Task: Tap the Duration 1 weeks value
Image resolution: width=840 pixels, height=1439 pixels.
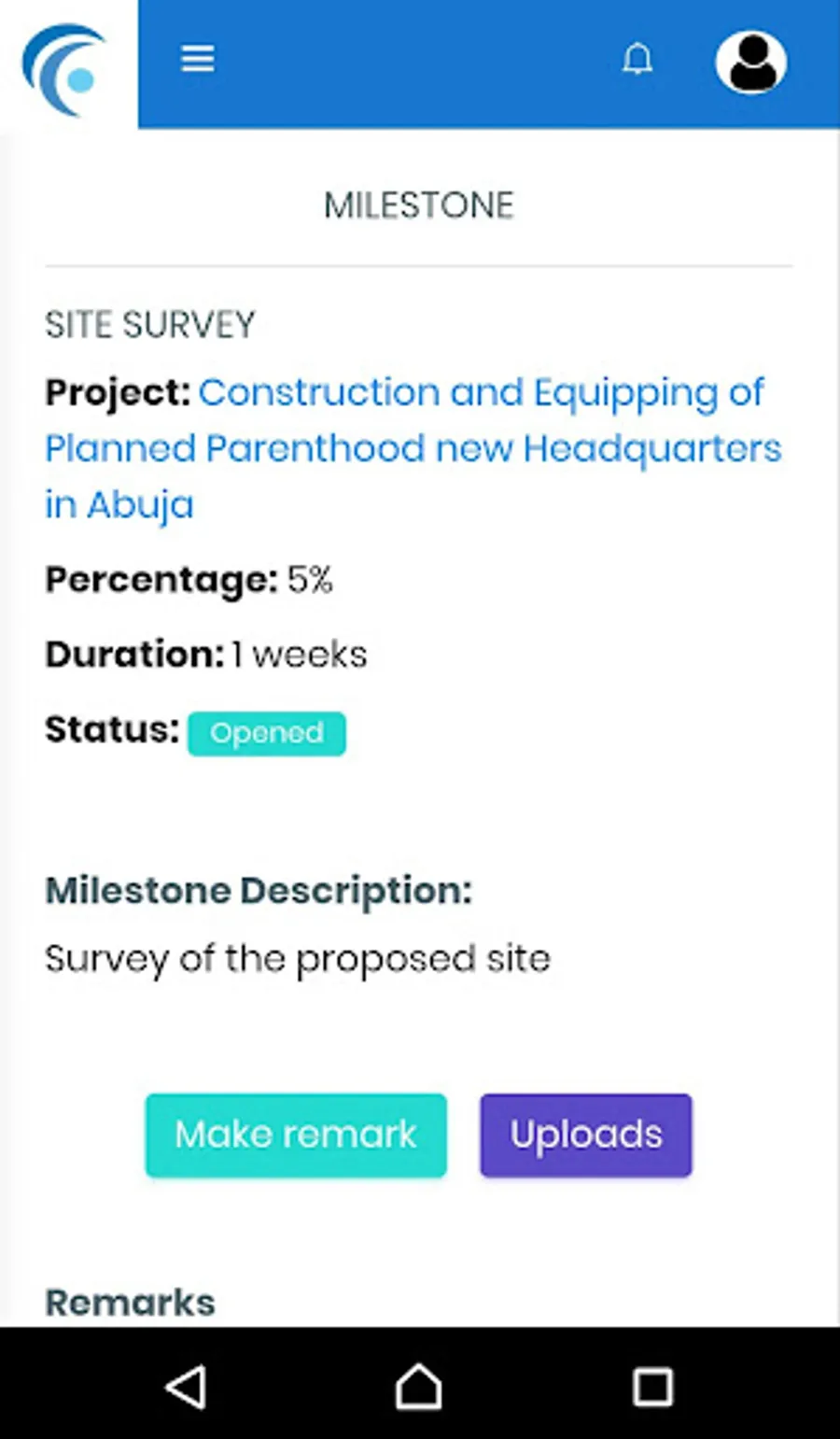Action: 300,655
